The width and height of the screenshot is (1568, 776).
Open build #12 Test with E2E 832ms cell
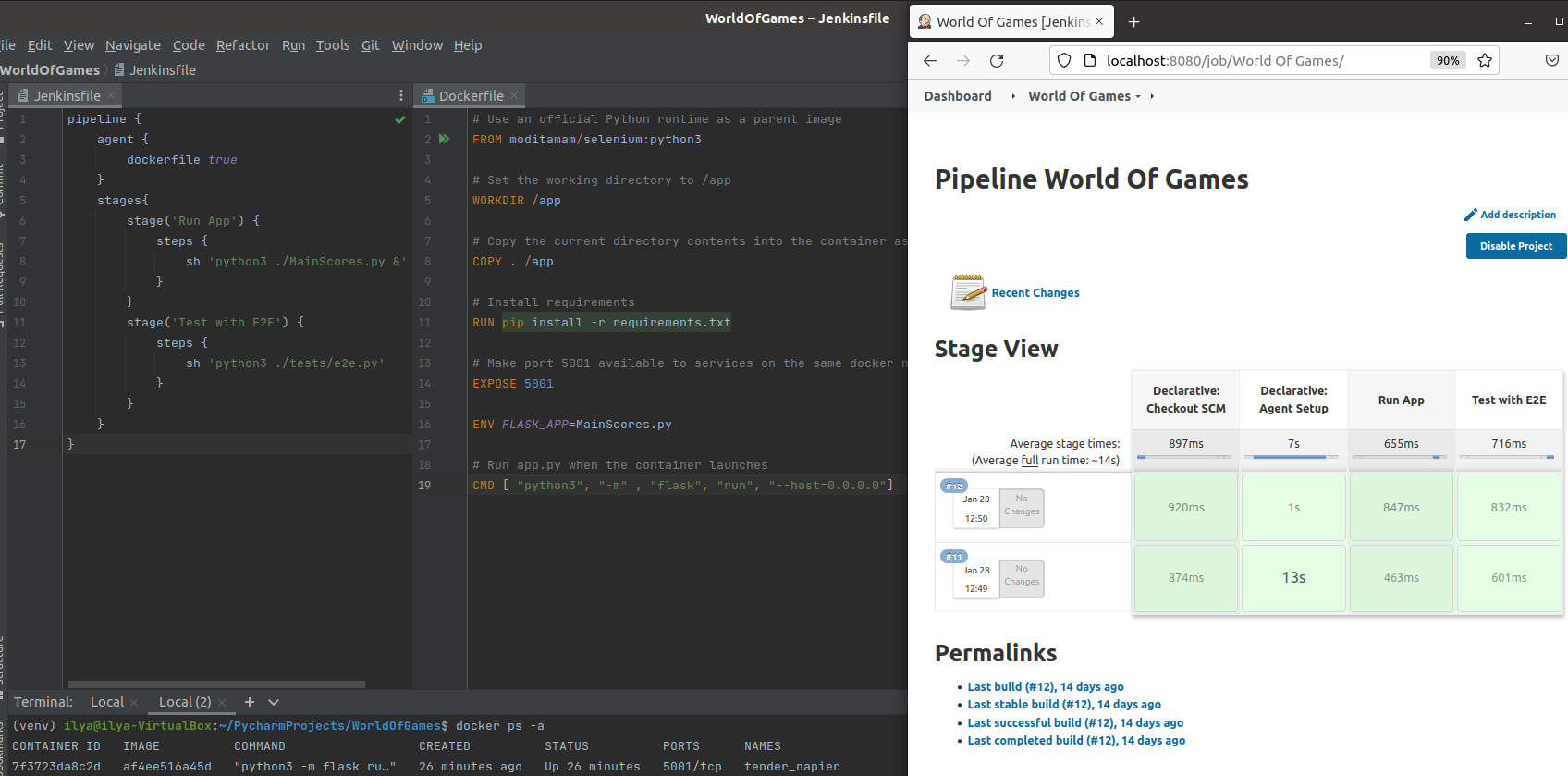pos(1509,507)
